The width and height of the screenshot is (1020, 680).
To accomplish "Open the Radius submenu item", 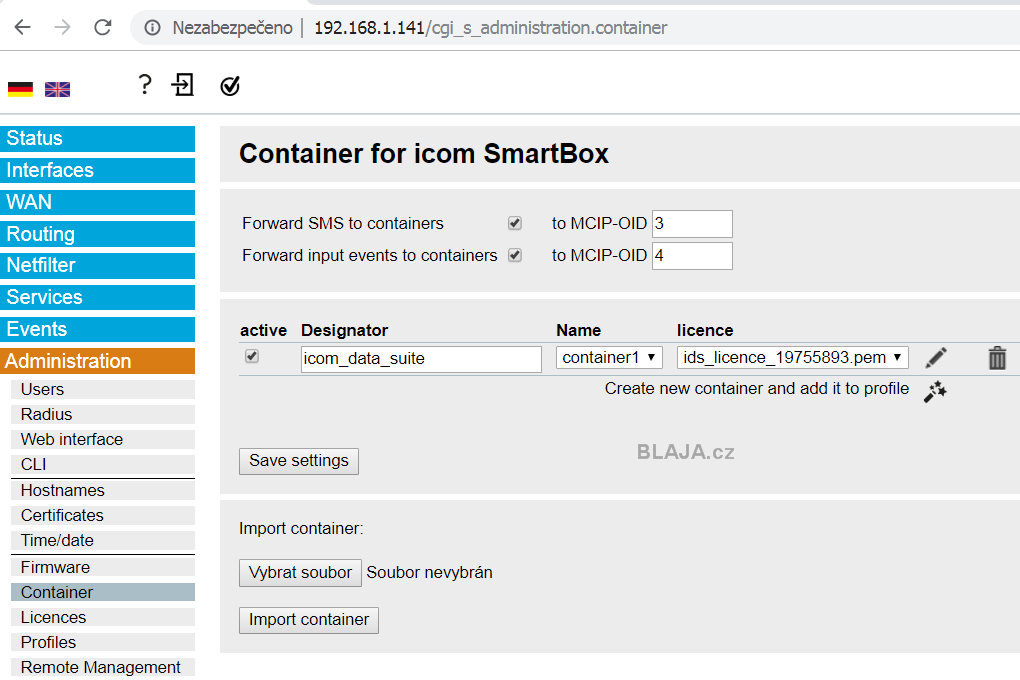I will pyautogui.click(x=103, y=415).
